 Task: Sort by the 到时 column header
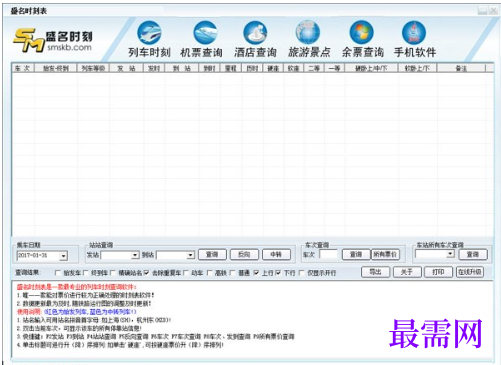(x=209, y=68)
